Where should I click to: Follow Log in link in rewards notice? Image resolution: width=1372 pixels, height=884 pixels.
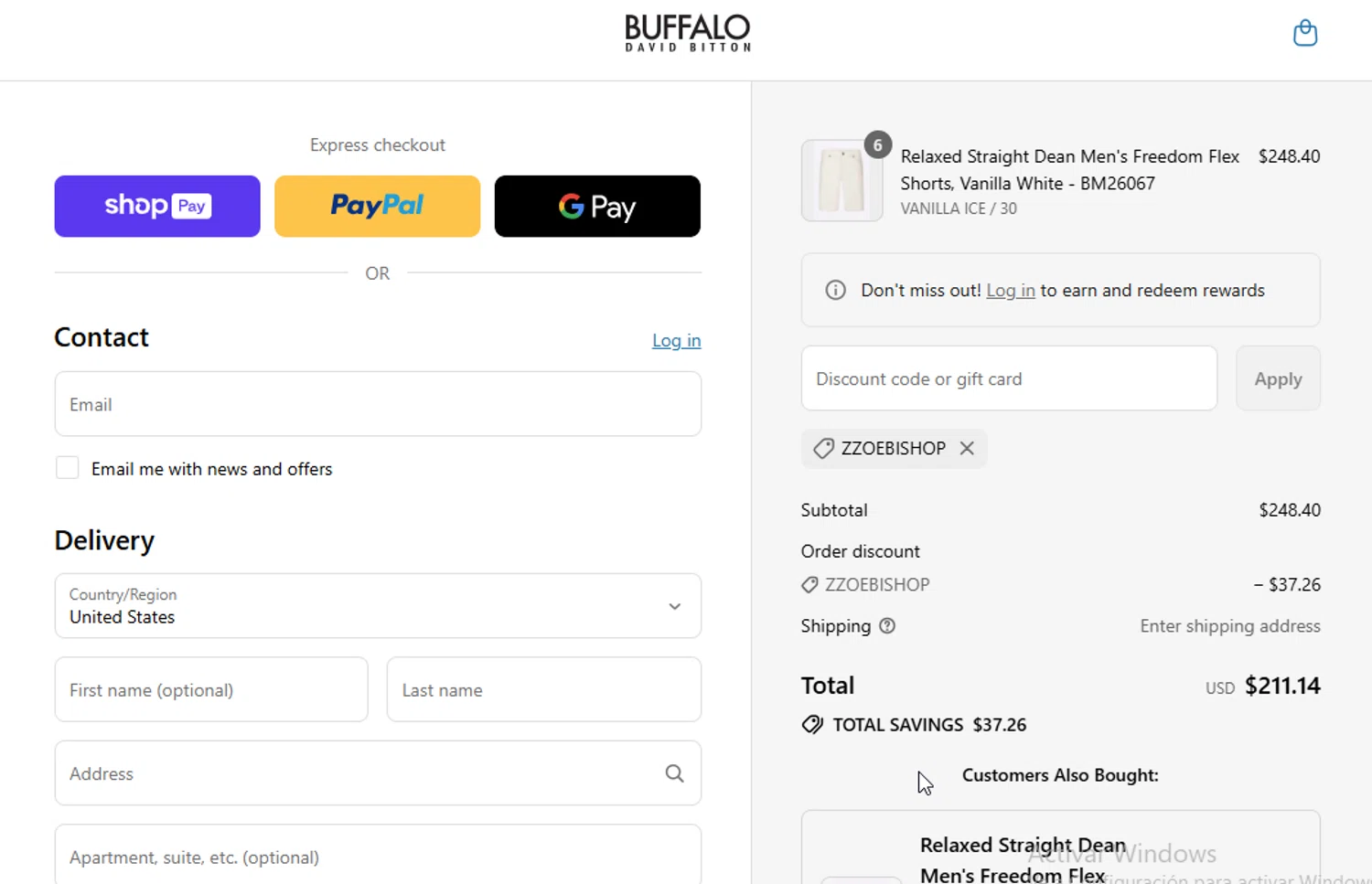click(x=1011, y=290)
